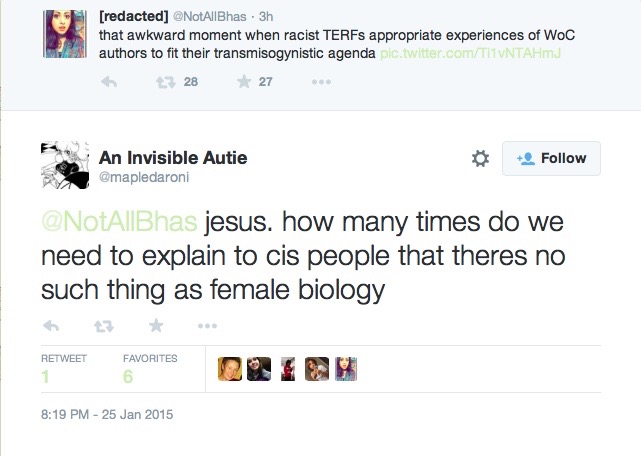View An Invisible Autie's profile avatar

click(x=66, y=165)
